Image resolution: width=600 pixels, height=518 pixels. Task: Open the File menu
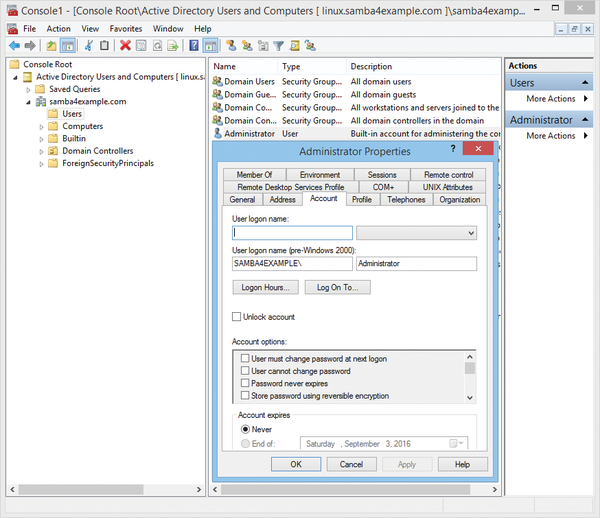point(29,29)
